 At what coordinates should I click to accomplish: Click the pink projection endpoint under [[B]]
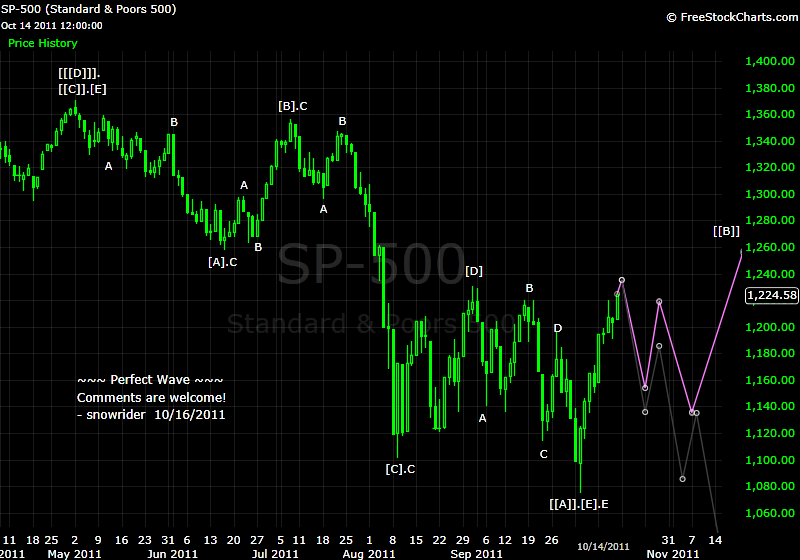point(742,251)
